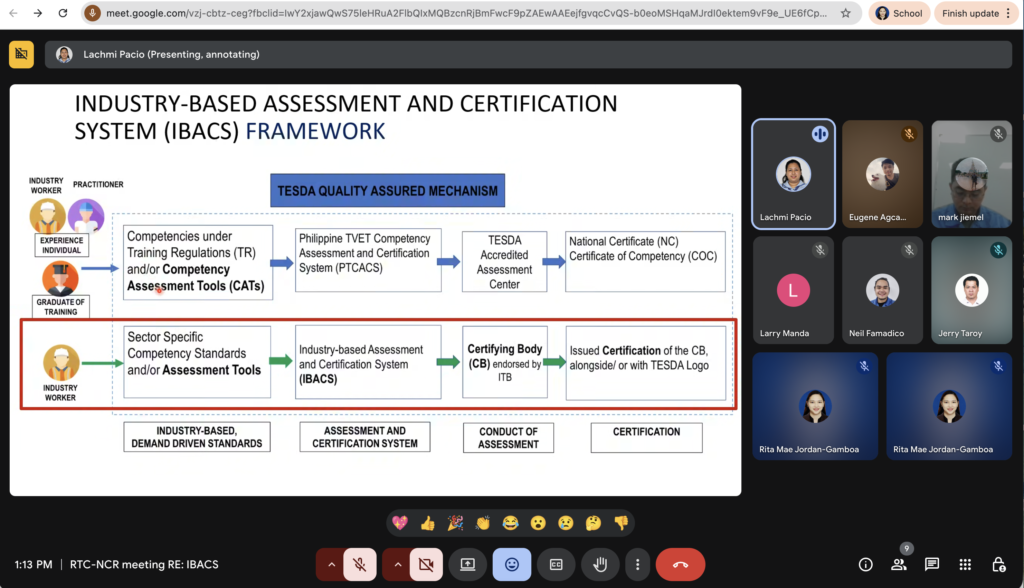Expand audio settings arrow beside microphone
Screen dimensions: 1024x588
[x=330, y=564]
